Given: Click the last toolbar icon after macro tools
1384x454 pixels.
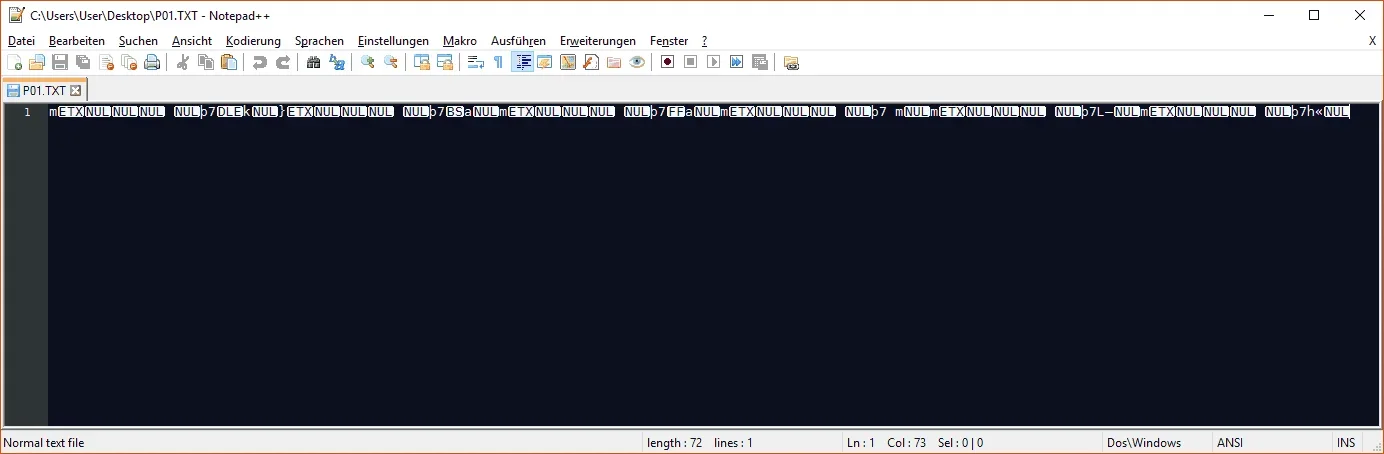Looking at the screenshot, I should [x=791, y=62].
